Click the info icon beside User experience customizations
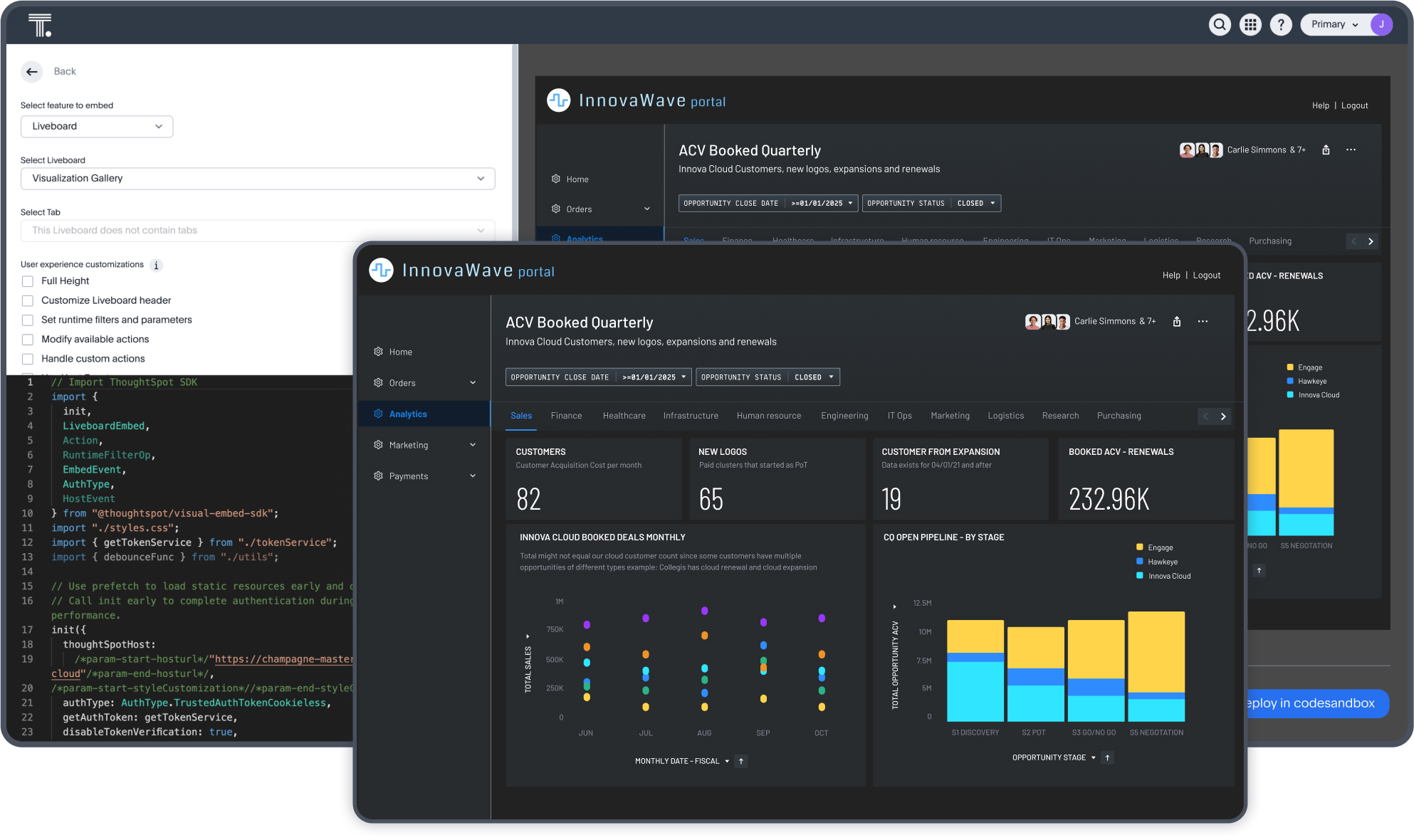This screenshot has height=840, width=1414. click(x=156, y=266)
